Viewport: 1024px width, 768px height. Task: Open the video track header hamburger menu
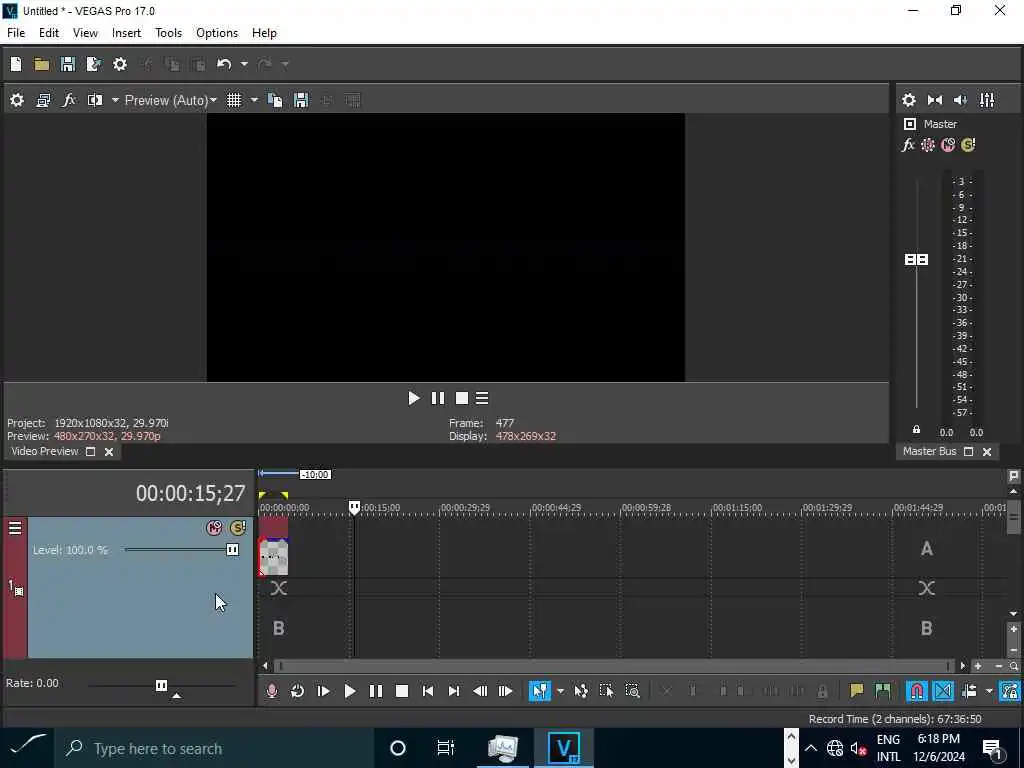15,528
